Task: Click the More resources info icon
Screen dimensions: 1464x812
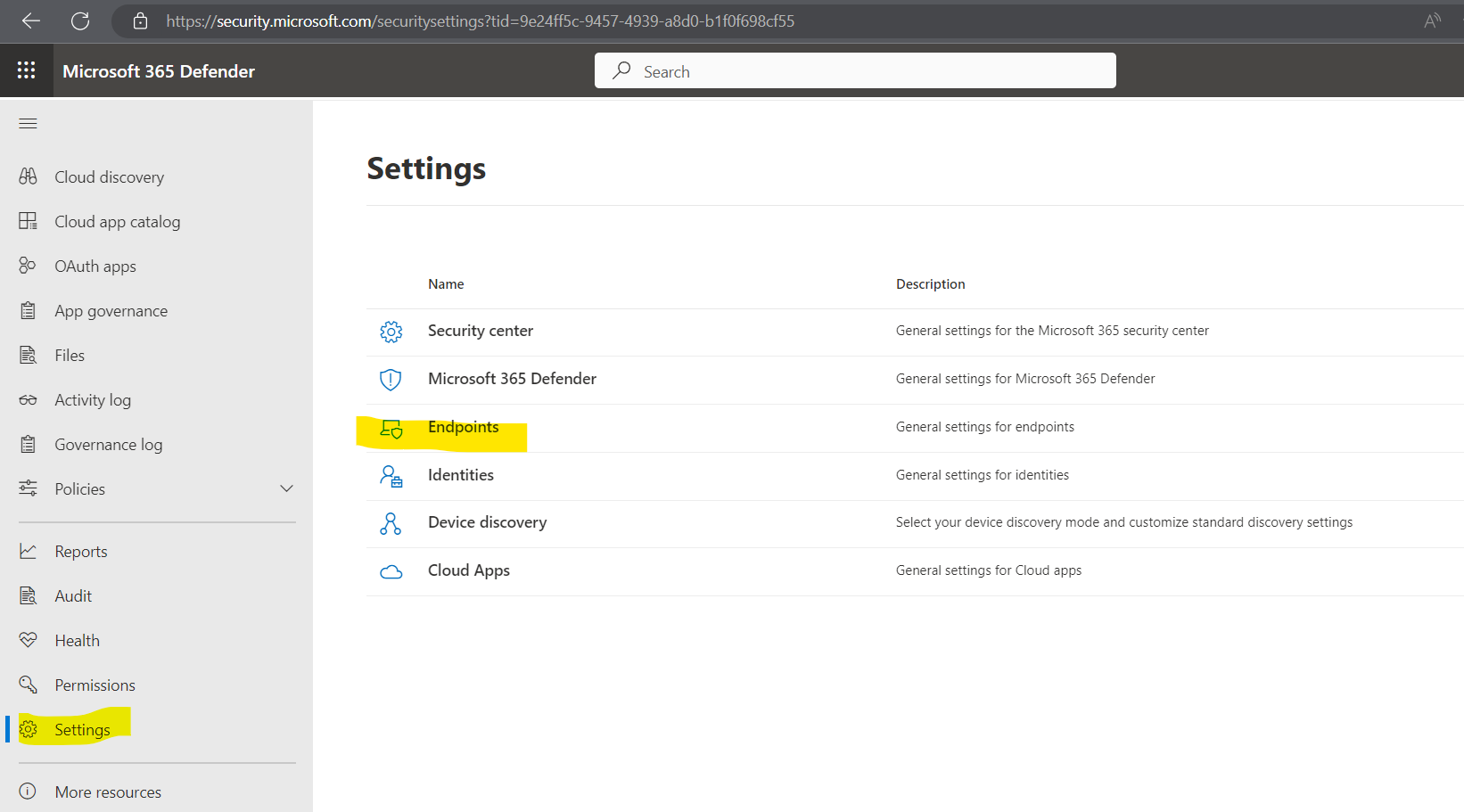Action: click(x=29, y=791)
